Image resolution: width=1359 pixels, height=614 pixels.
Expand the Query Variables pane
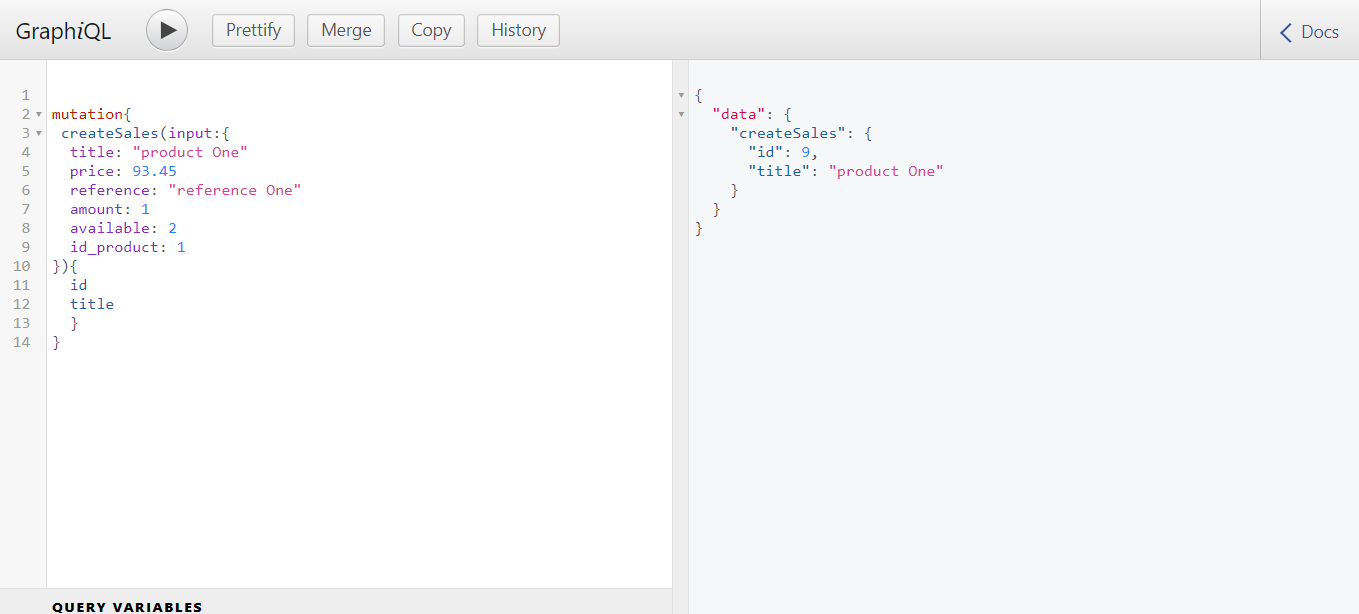pos(129,606)
